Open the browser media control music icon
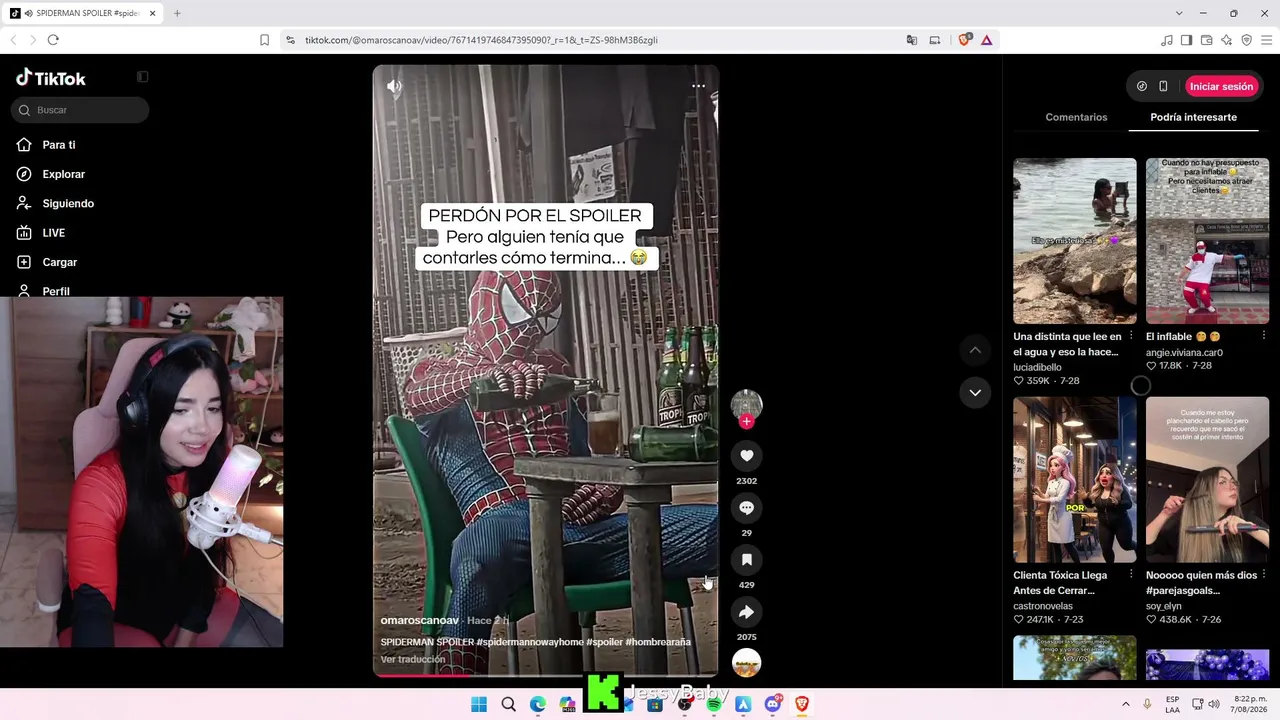Screen dimensions: 1280x720 coord(1167,40)
